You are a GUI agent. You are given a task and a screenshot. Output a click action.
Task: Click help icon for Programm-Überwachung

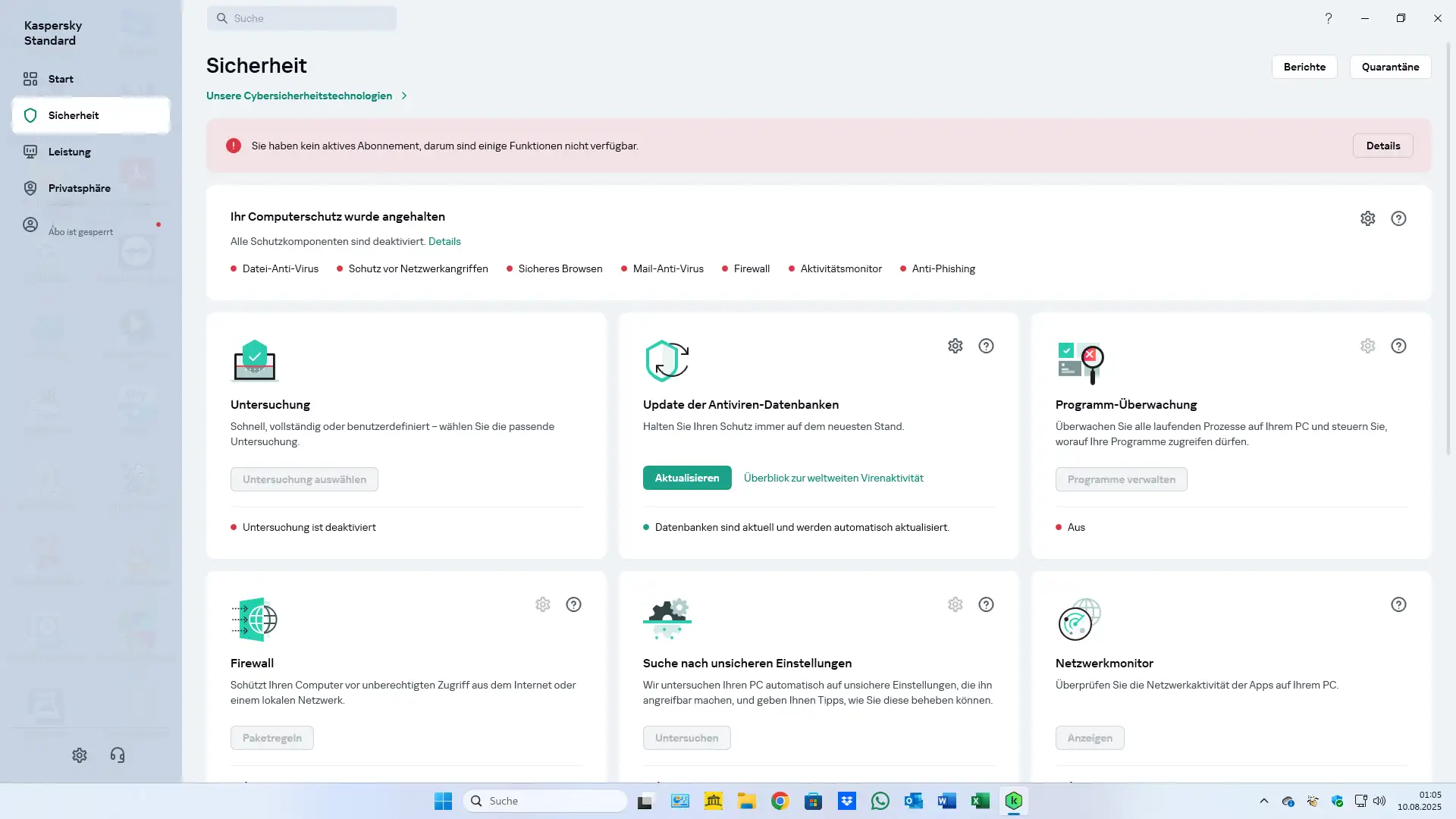pos(1398,346)
